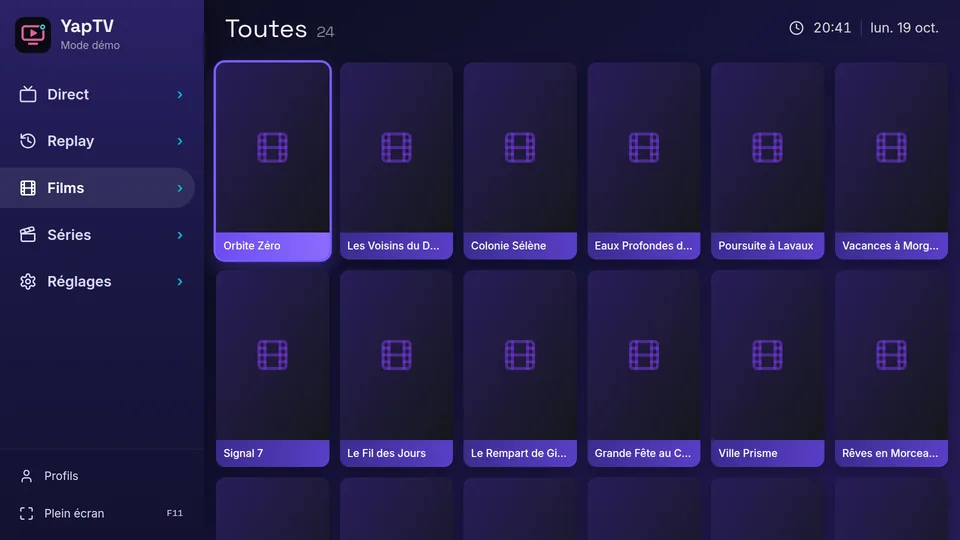
Task: Select the Les Voisins du D... title label
Action: pyautogui.click(x=393, y=246)
